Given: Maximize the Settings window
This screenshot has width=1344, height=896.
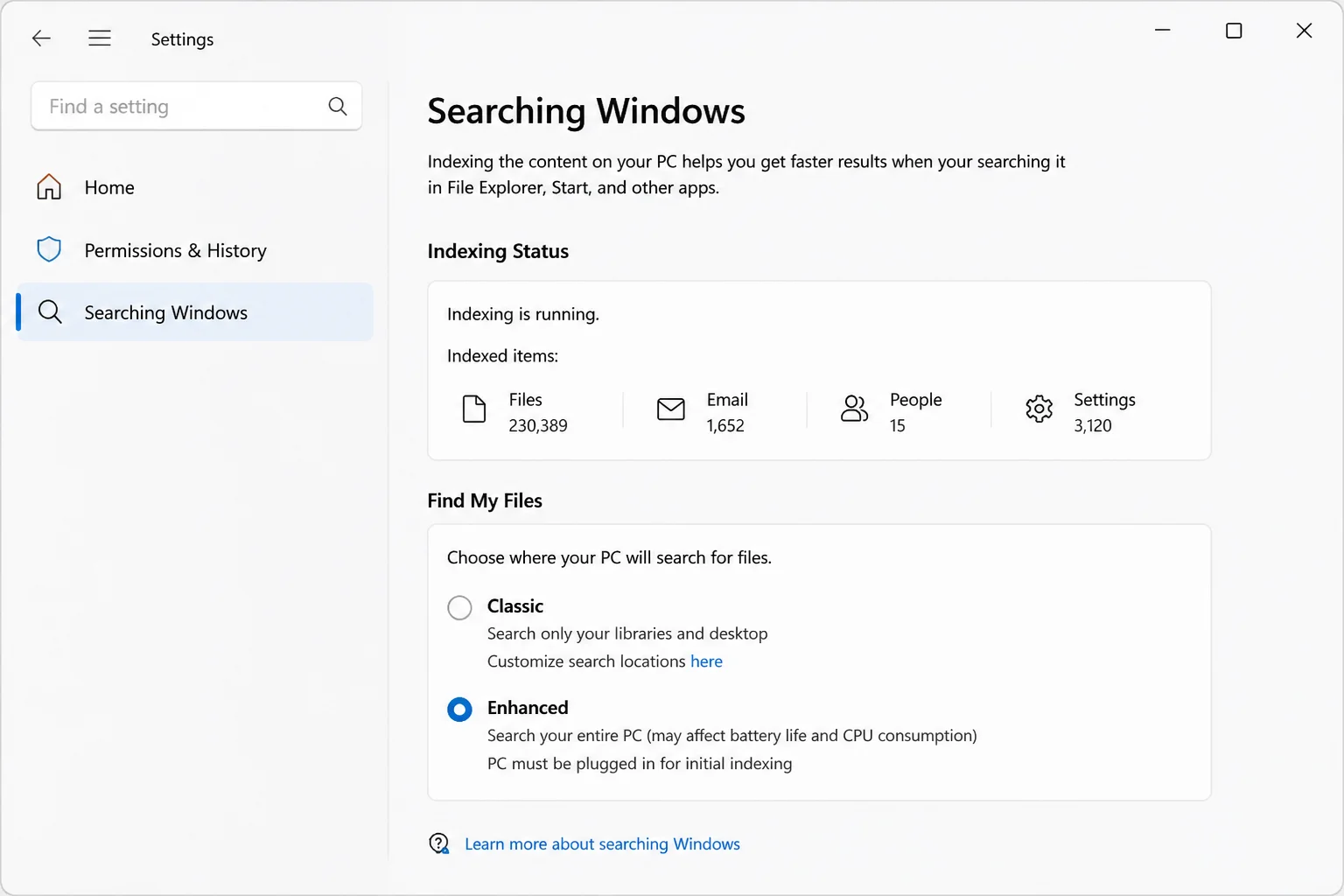Looking at the screenshot, I should pyautogui.click(x=1234, y=31).
